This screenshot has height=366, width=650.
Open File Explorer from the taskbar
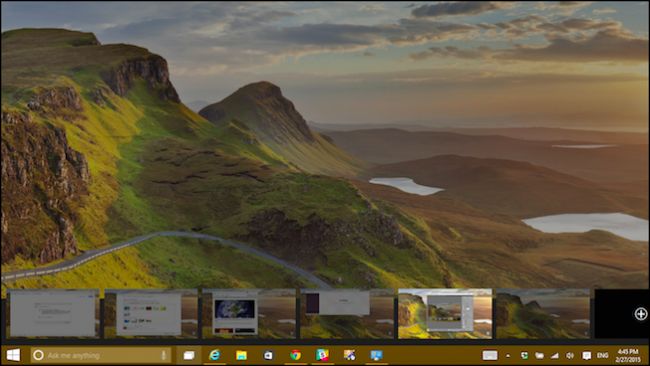[241, 355]
